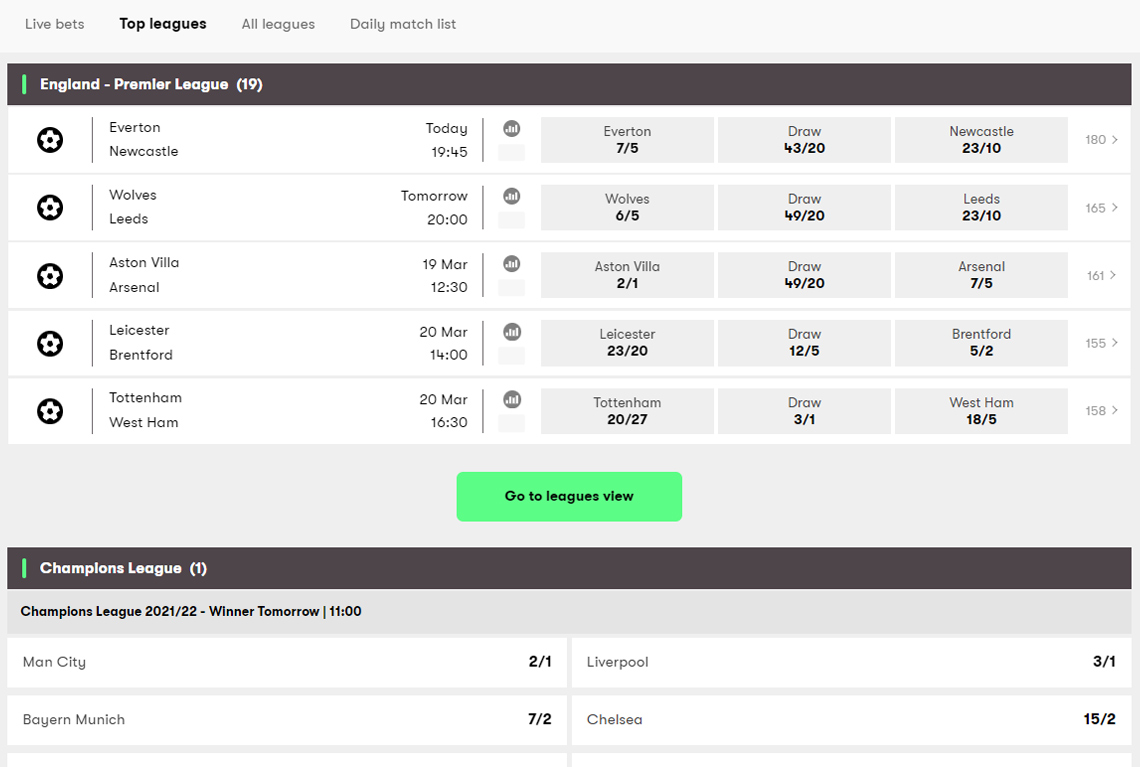Open statistics icon for Wolves vs Leeds
1140x767 pixels.
tap(512, 196)
